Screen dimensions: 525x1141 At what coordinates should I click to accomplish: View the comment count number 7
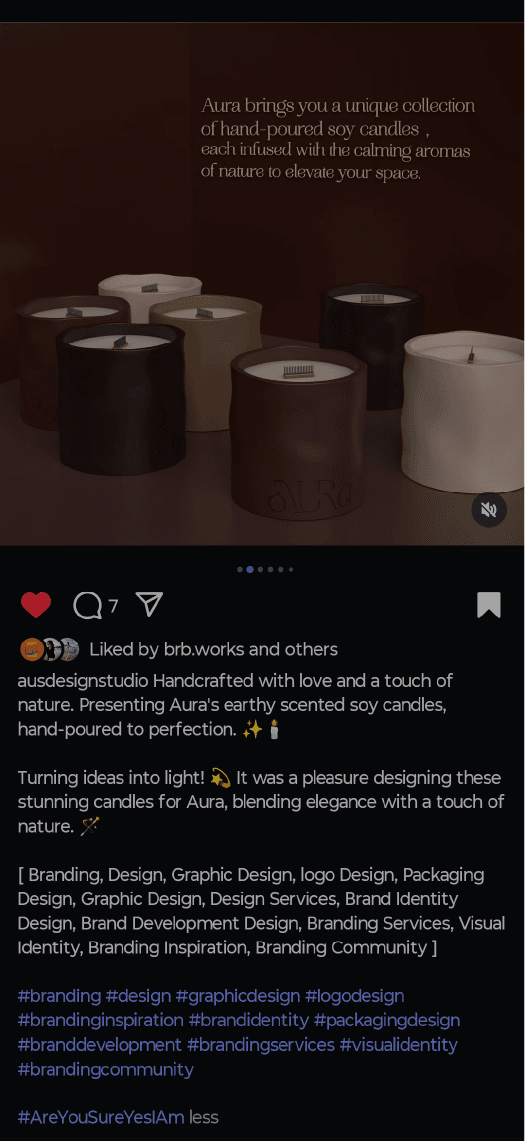(113, 605)
